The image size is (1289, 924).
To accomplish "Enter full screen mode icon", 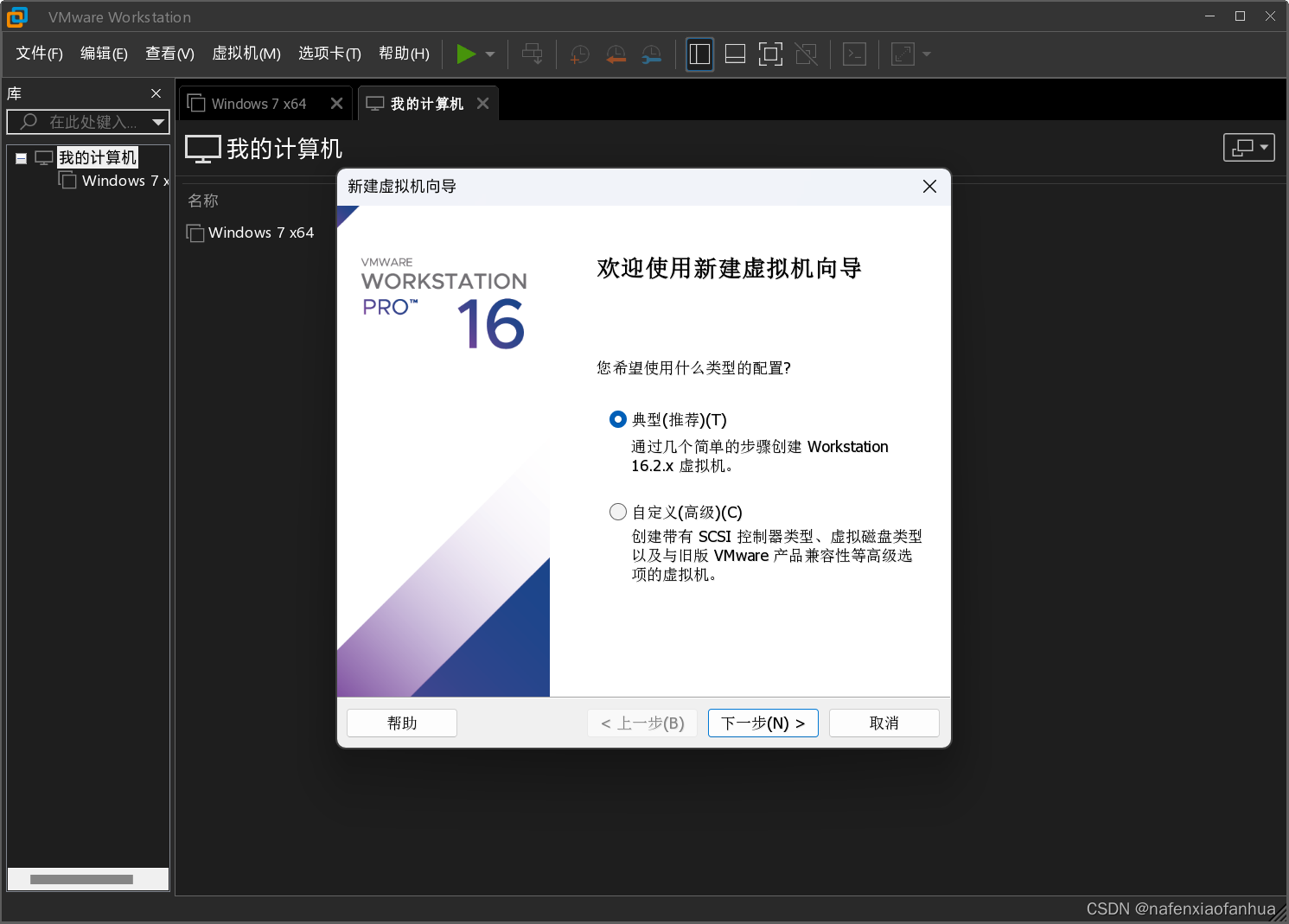I will (x=770, y=54).
